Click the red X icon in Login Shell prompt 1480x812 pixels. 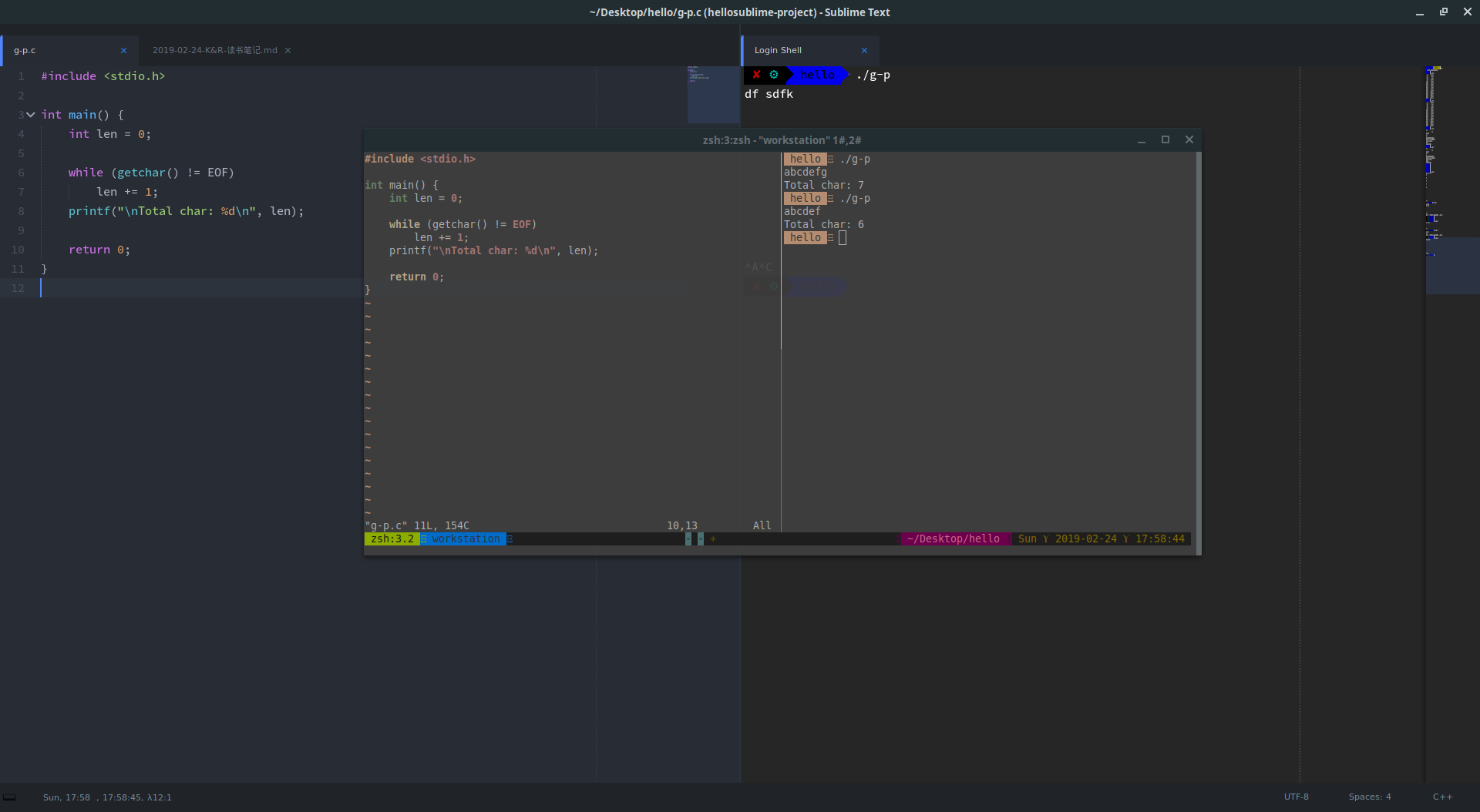(756, 75)
